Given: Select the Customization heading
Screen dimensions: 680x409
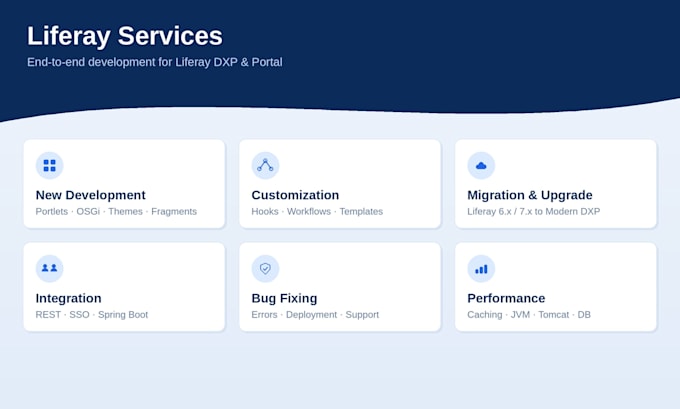Looking at the screenshot, I should tap(295, 195).
